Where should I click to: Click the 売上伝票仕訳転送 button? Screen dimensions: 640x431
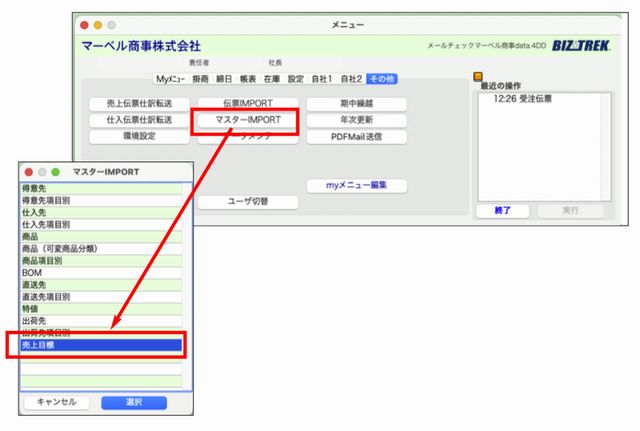click(132, 103)
